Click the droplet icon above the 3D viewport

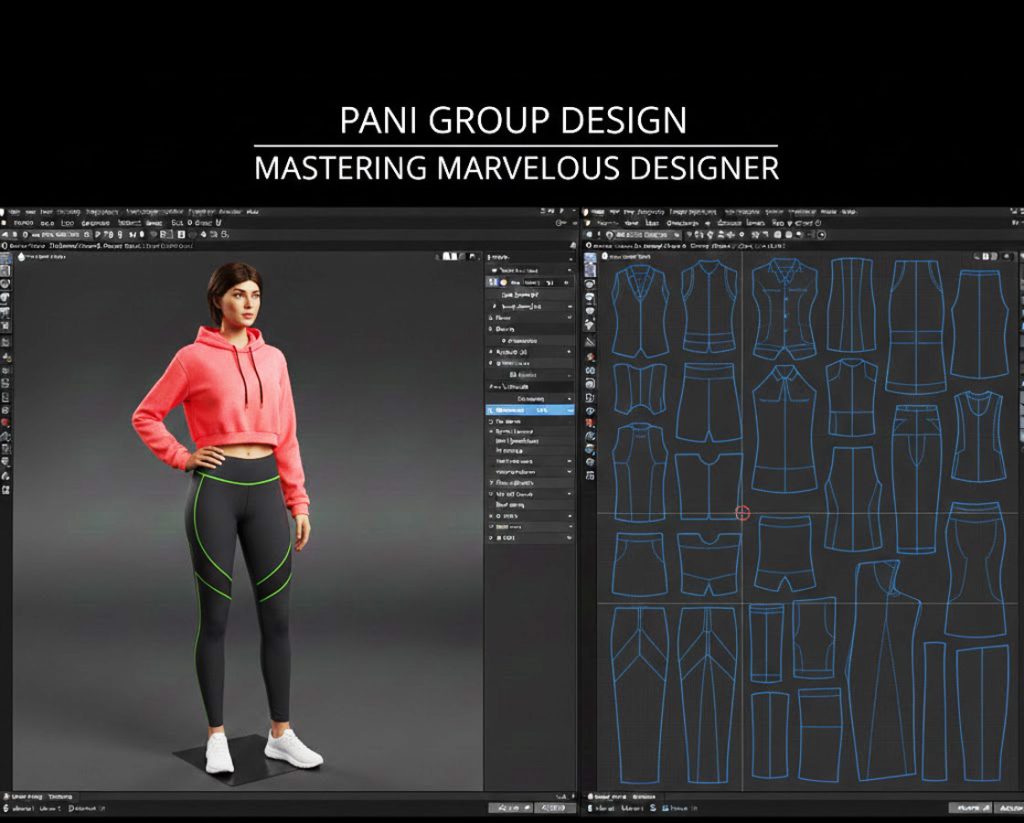pos(20,257)
